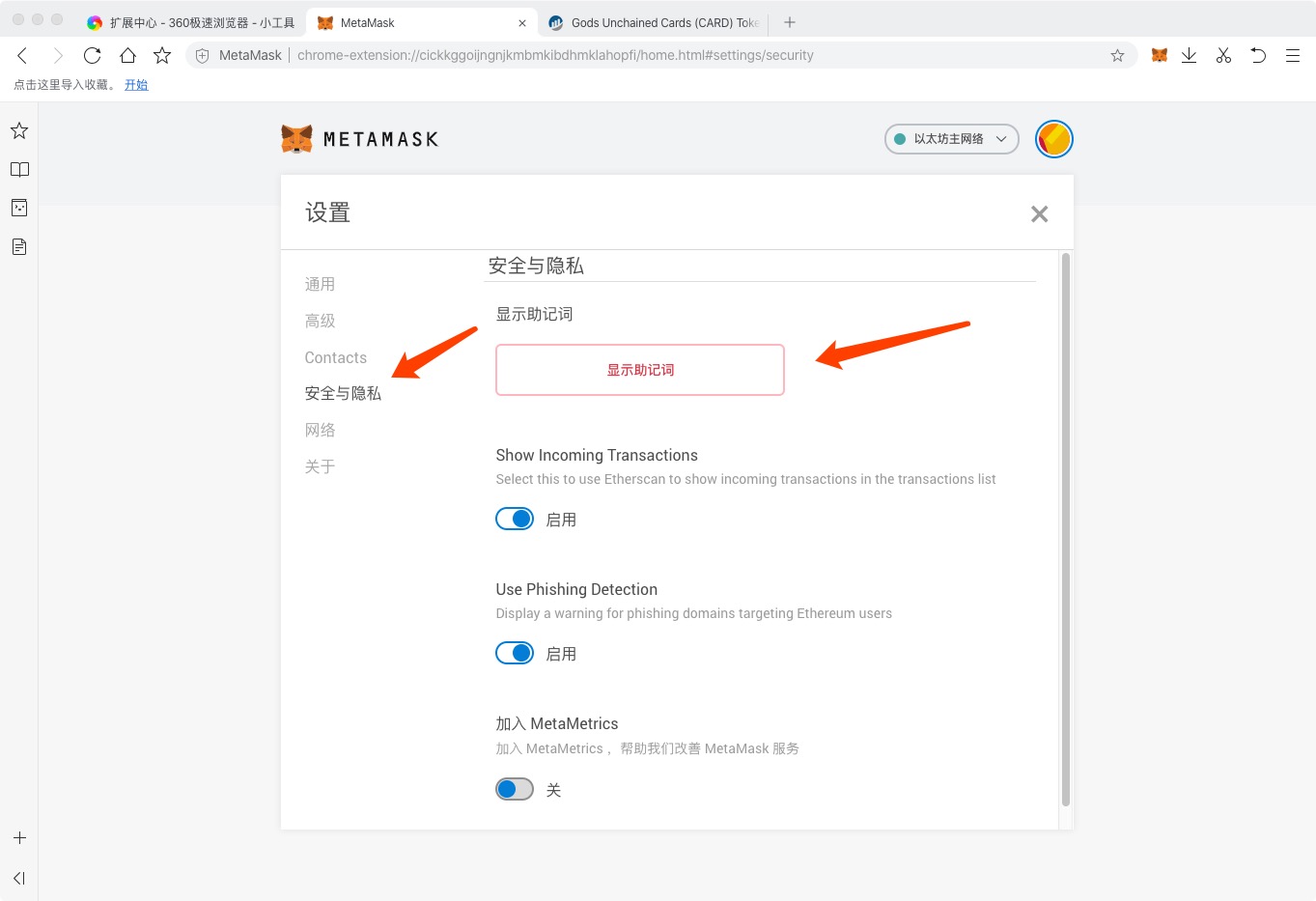
Task: Click the 设置 page heading
Action: (x=328, y=212)
